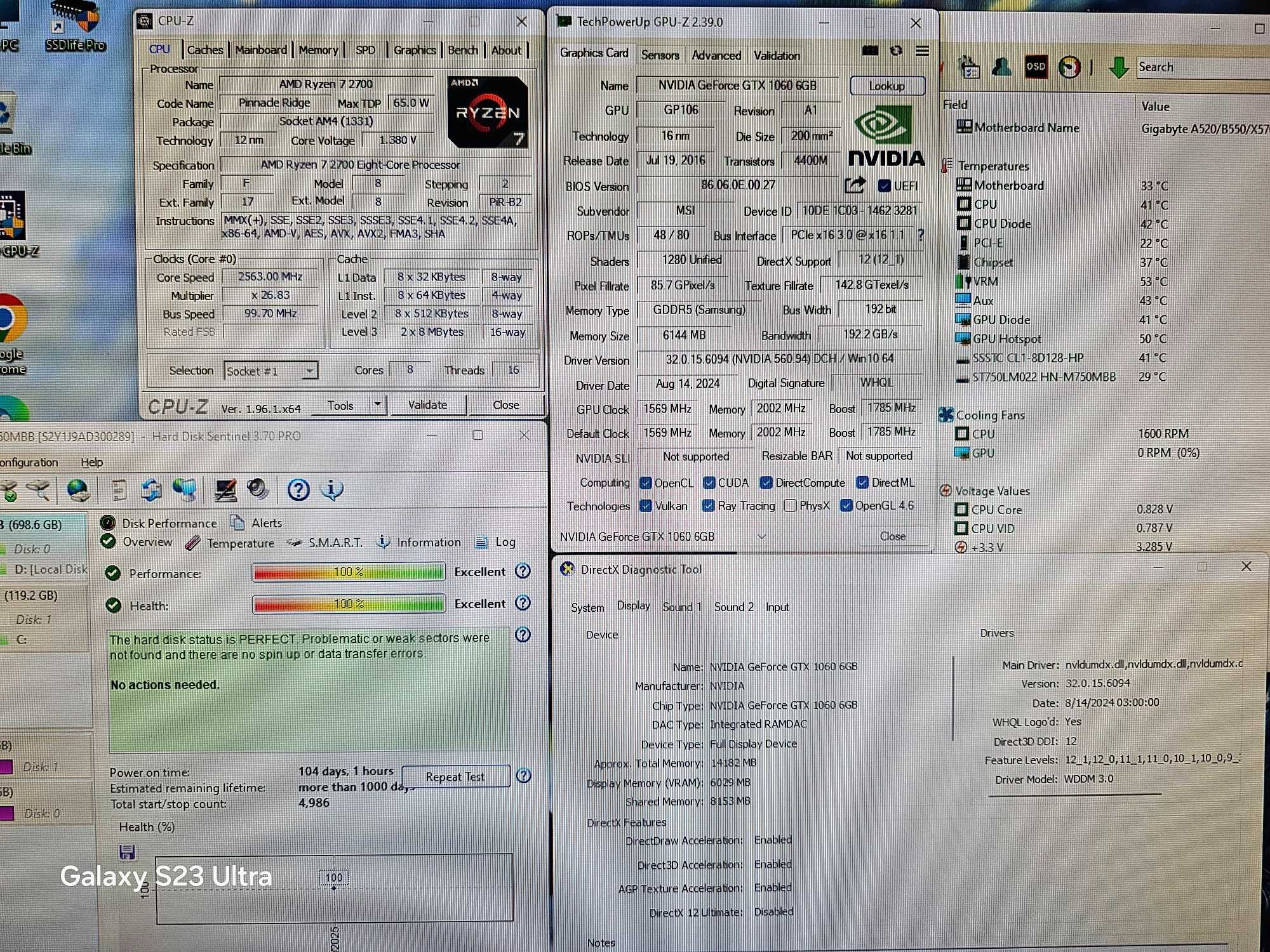This screenshot has height=952, width=1270.
Task: Select D: Local Disk in disk list
Action: point(44,569)
